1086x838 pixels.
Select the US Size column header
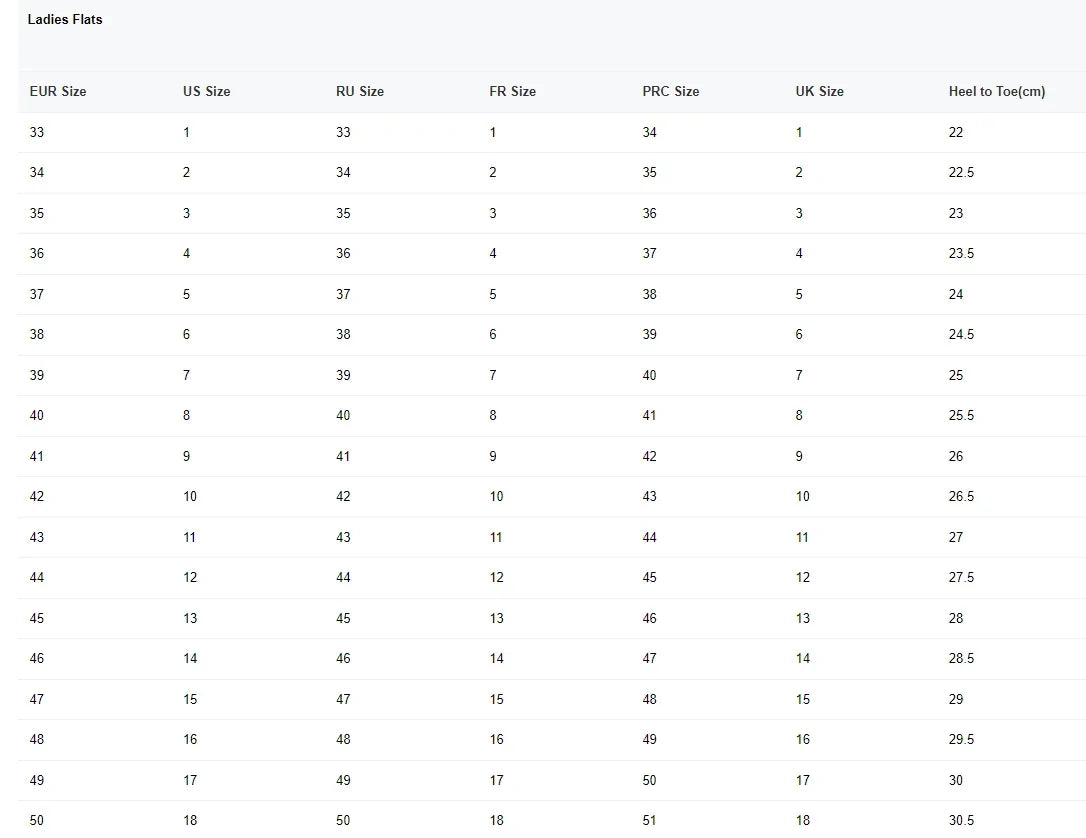click(206, 91)
